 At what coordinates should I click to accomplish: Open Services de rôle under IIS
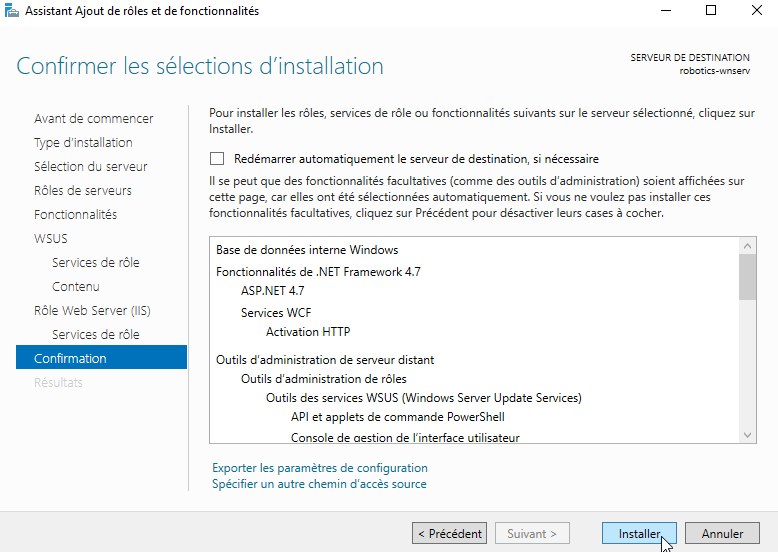[96, 334]
